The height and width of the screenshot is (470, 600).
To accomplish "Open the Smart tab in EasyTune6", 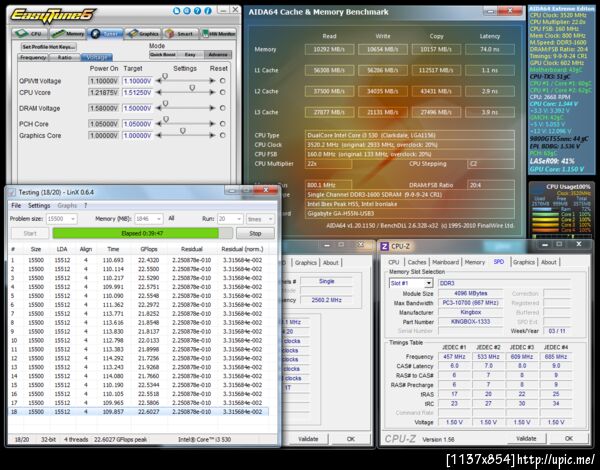I will click(180, 34).
